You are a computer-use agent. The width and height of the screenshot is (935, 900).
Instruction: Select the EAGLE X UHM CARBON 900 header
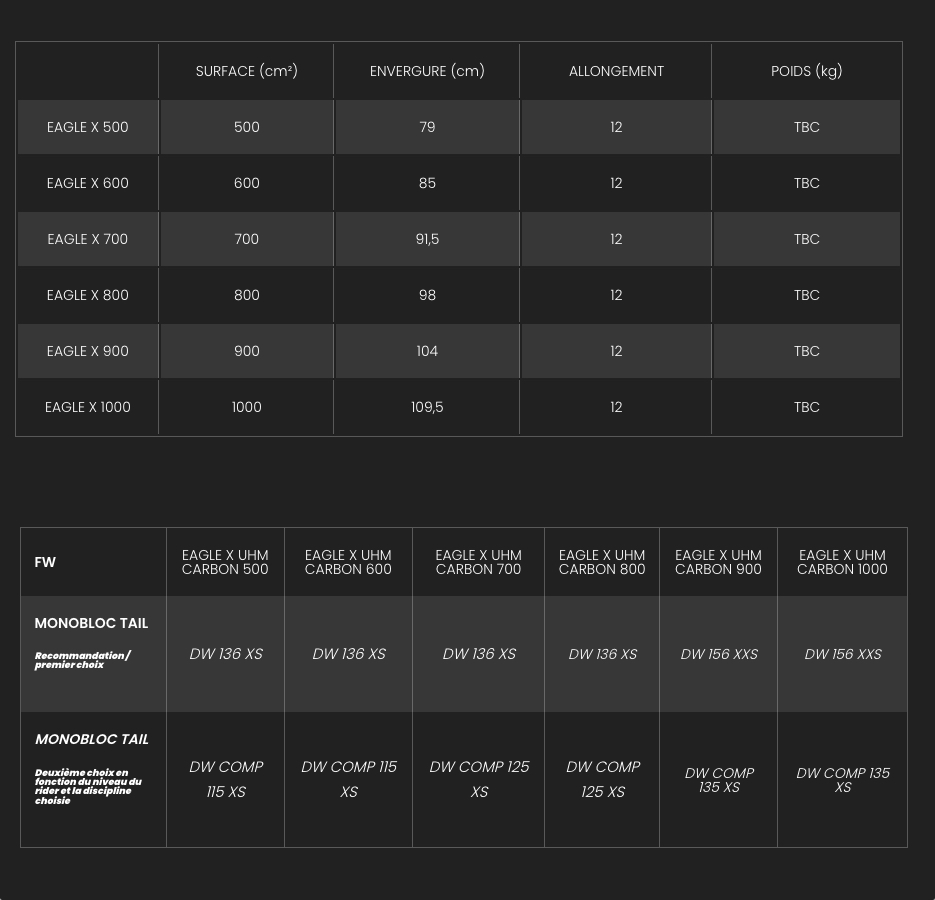point(718,562)
